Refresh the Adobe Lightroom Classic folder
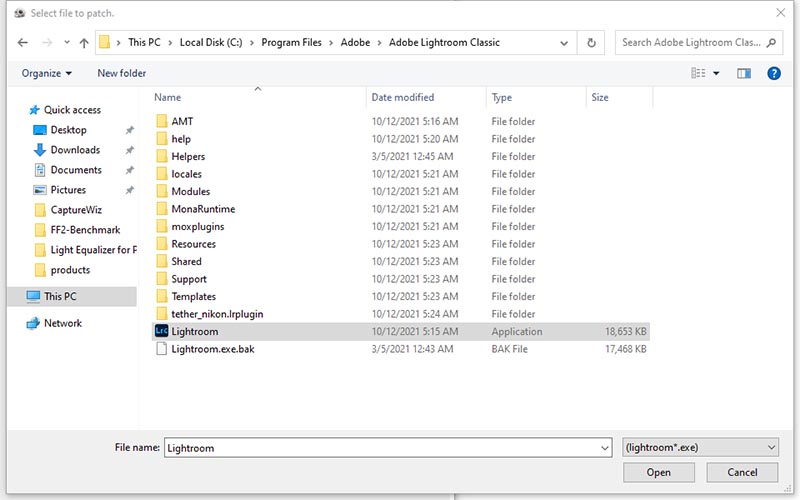The width and height of the screenshot is (800, 500). [591, 43]
